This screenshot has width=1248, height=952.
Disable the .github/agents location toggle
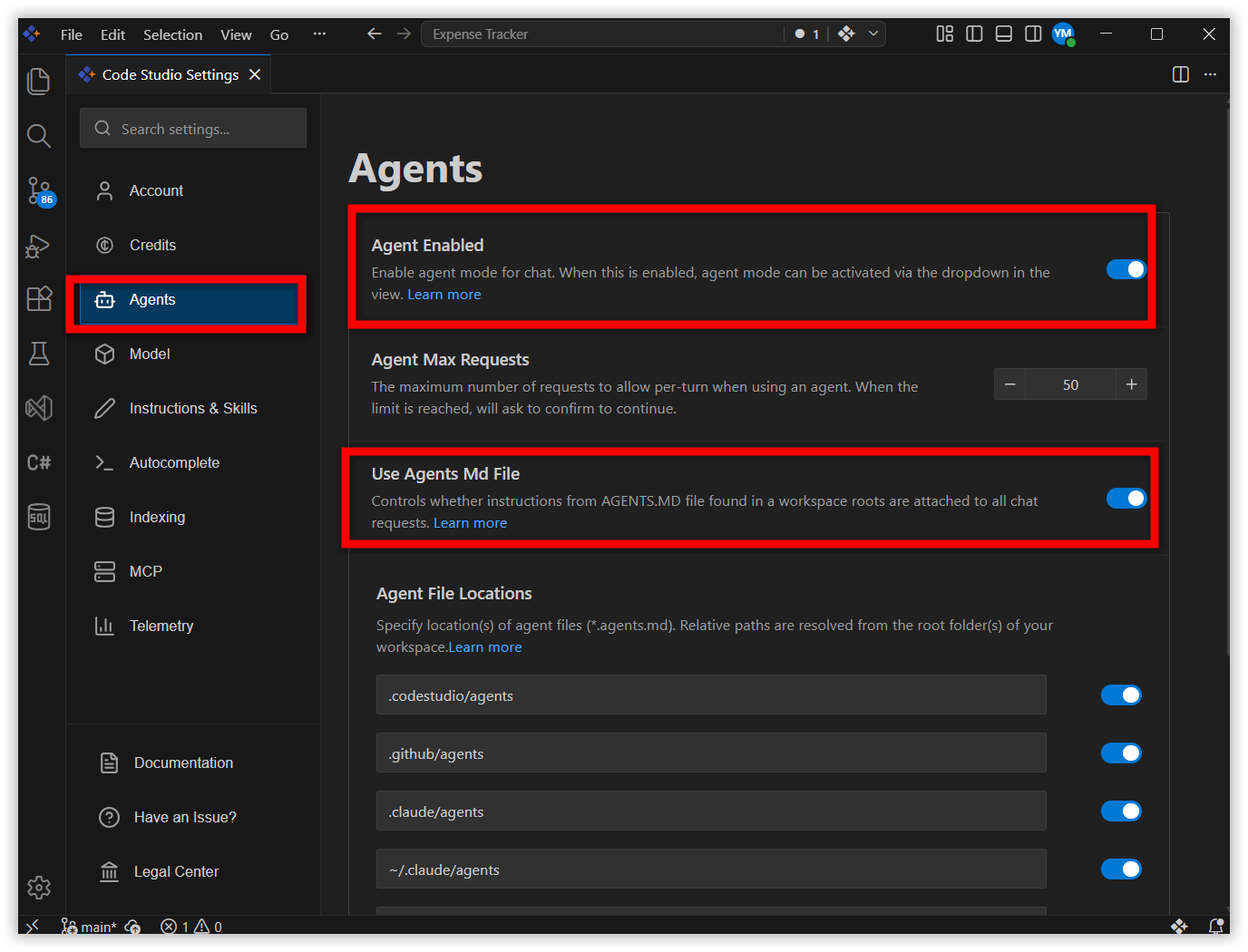(x=1121, y=753)
